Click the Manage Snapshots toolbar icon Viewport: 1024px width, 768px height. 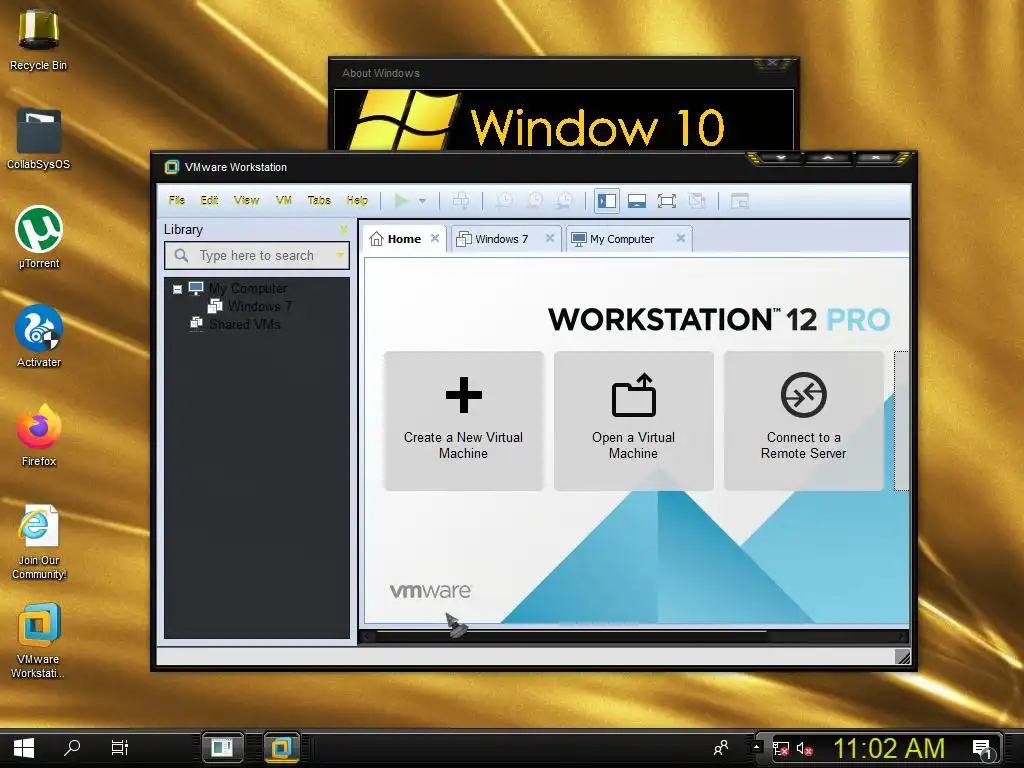(564, 201)
